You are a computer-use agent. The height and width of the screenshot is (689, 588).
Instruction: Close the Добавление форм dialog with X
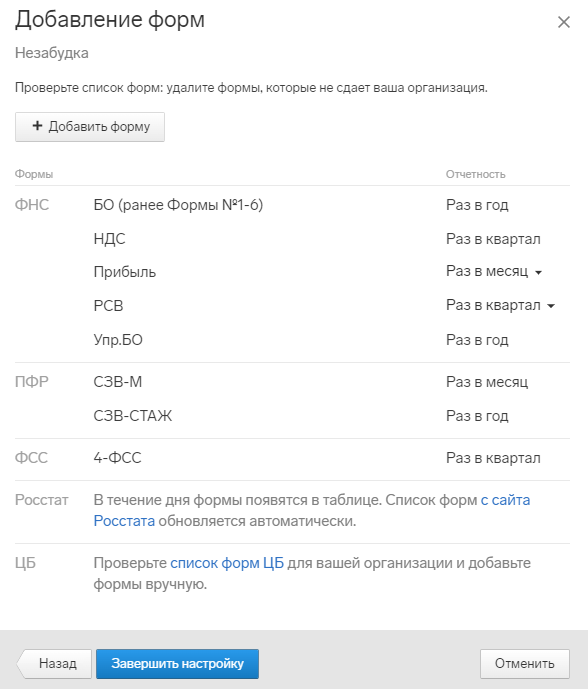(563, 22)
